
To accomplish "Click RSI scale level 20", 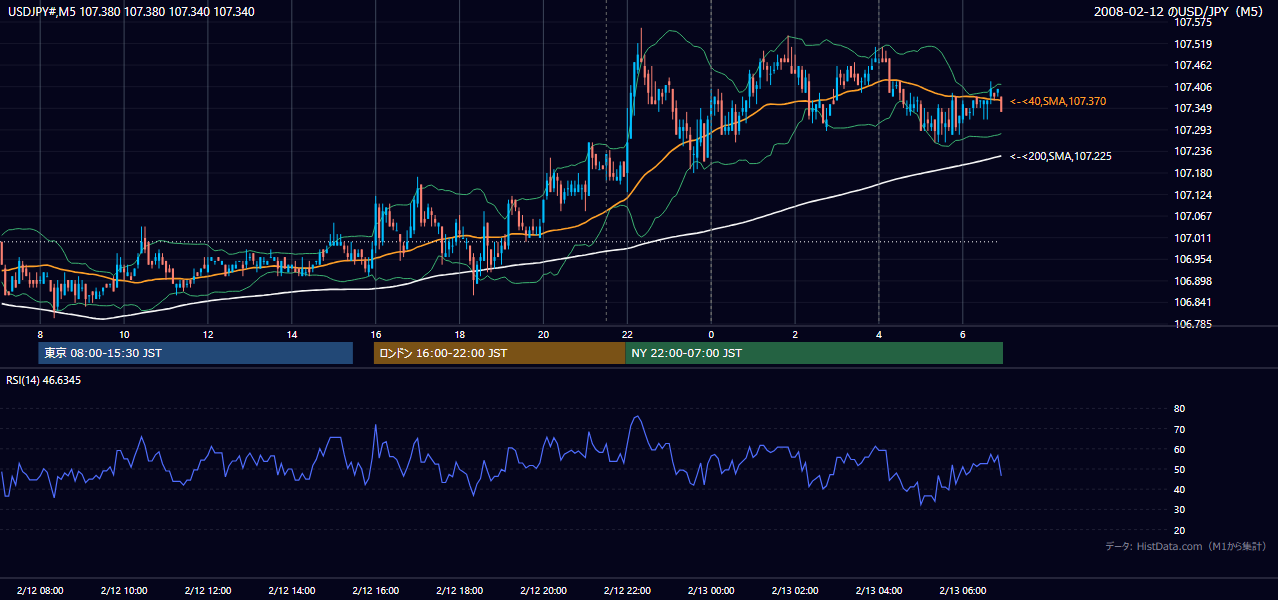I will pos(1179,530).
